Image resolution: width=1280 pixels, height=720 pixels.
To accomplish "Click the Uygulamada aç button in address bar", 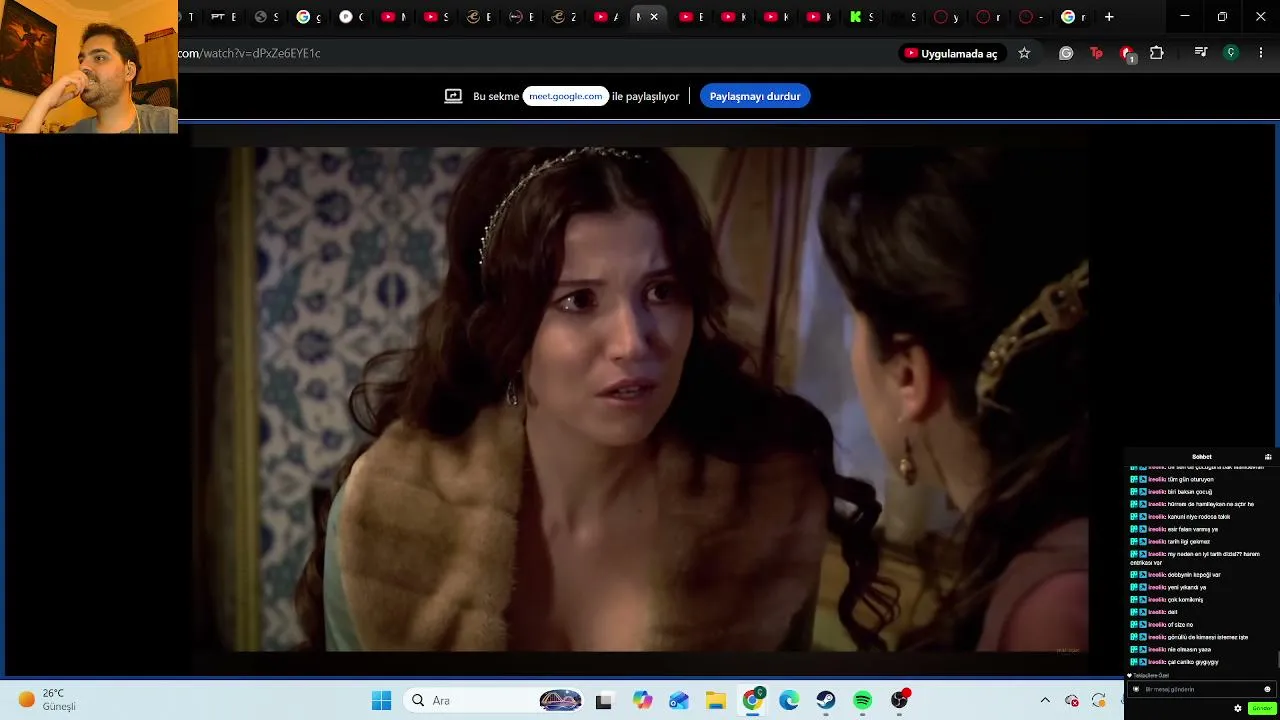I will click(951, 53).
